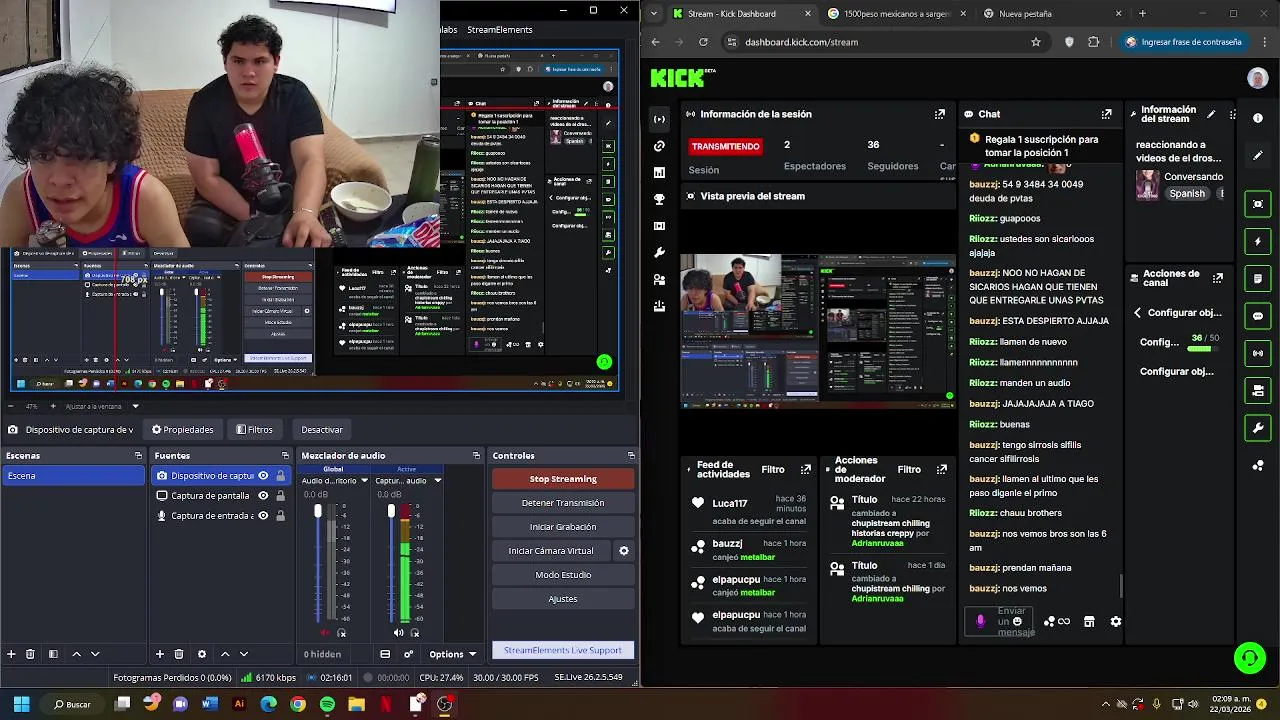Delete selected scene with trash icon

click(30, 654)
